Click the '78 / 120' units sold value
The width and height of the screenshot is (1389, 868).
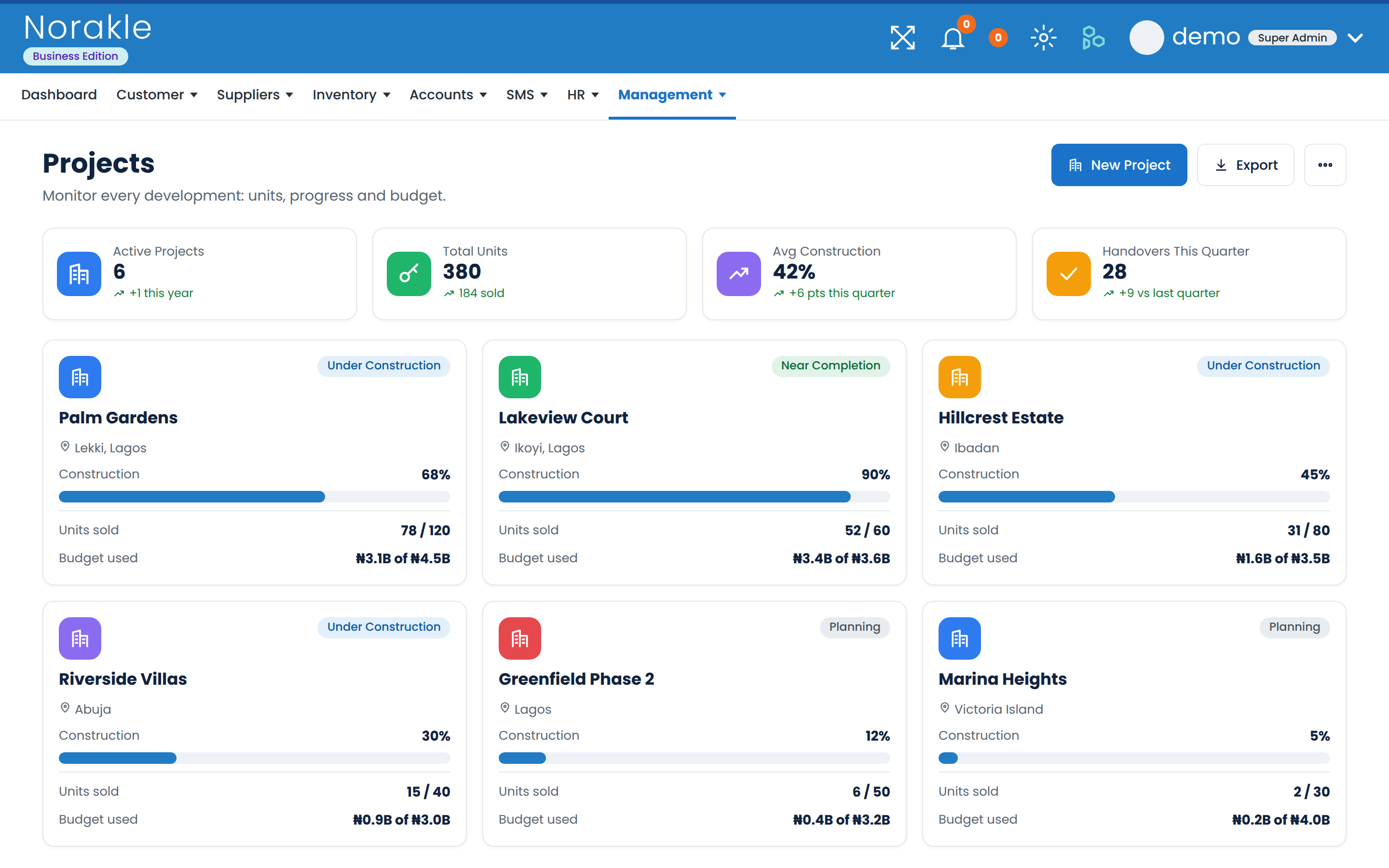point(425,530)
